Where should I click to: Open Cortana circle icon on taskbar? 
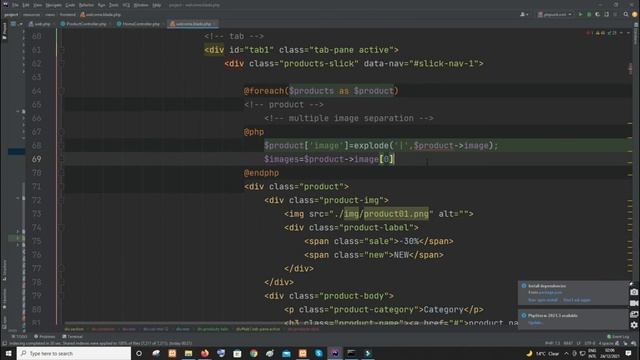point(139,353)
